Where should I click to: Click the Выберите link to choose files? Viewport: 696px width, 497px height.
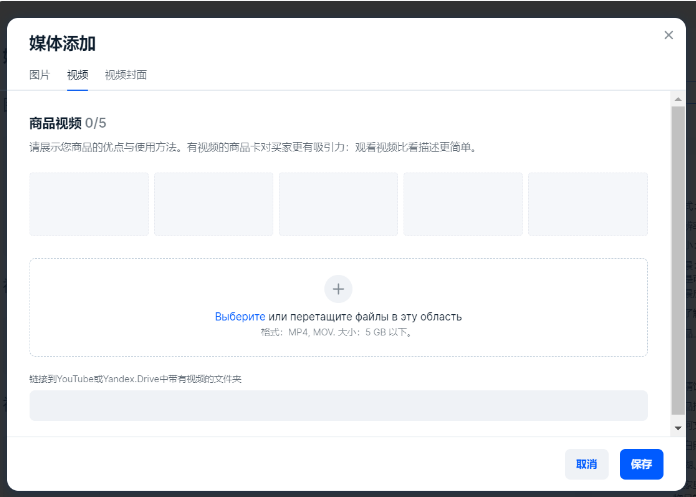(x=240, y=317)
